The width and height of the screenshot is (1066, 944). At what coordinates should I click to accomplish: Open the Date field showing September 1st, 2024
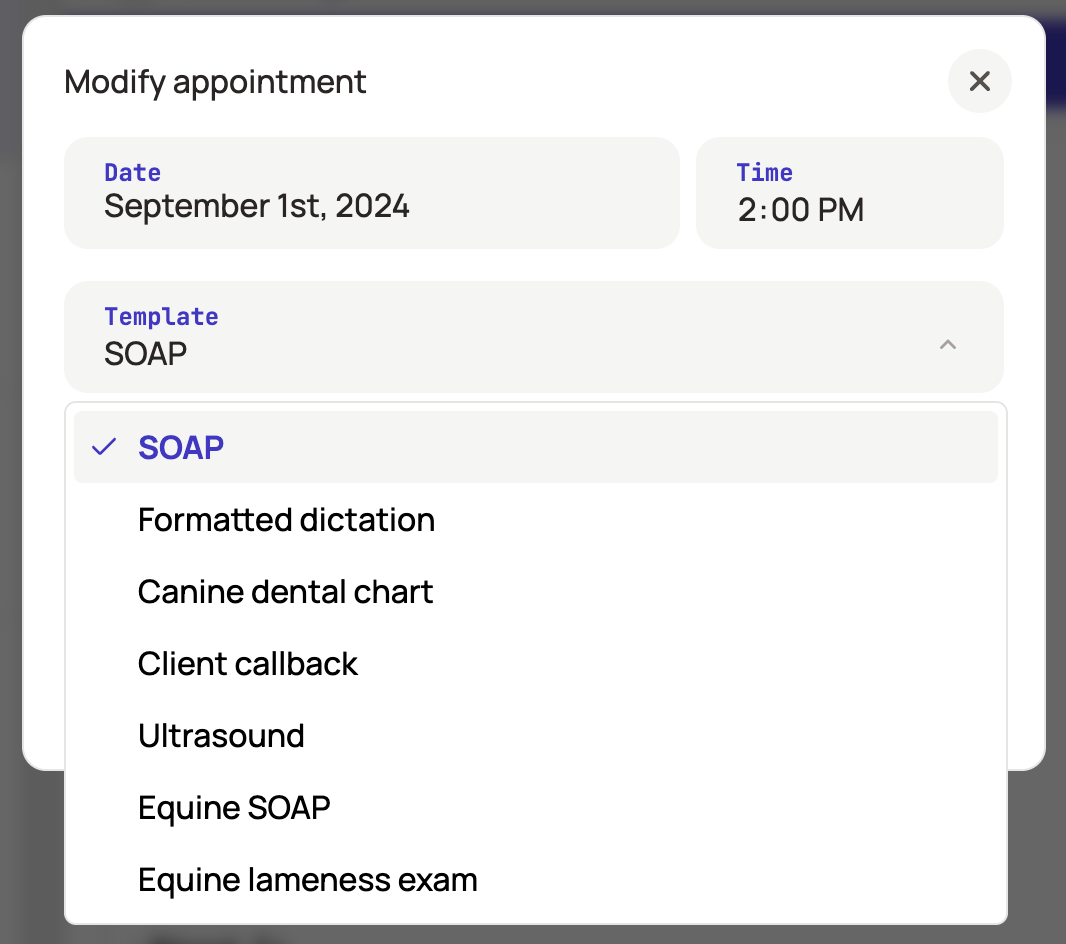(372, 193)
